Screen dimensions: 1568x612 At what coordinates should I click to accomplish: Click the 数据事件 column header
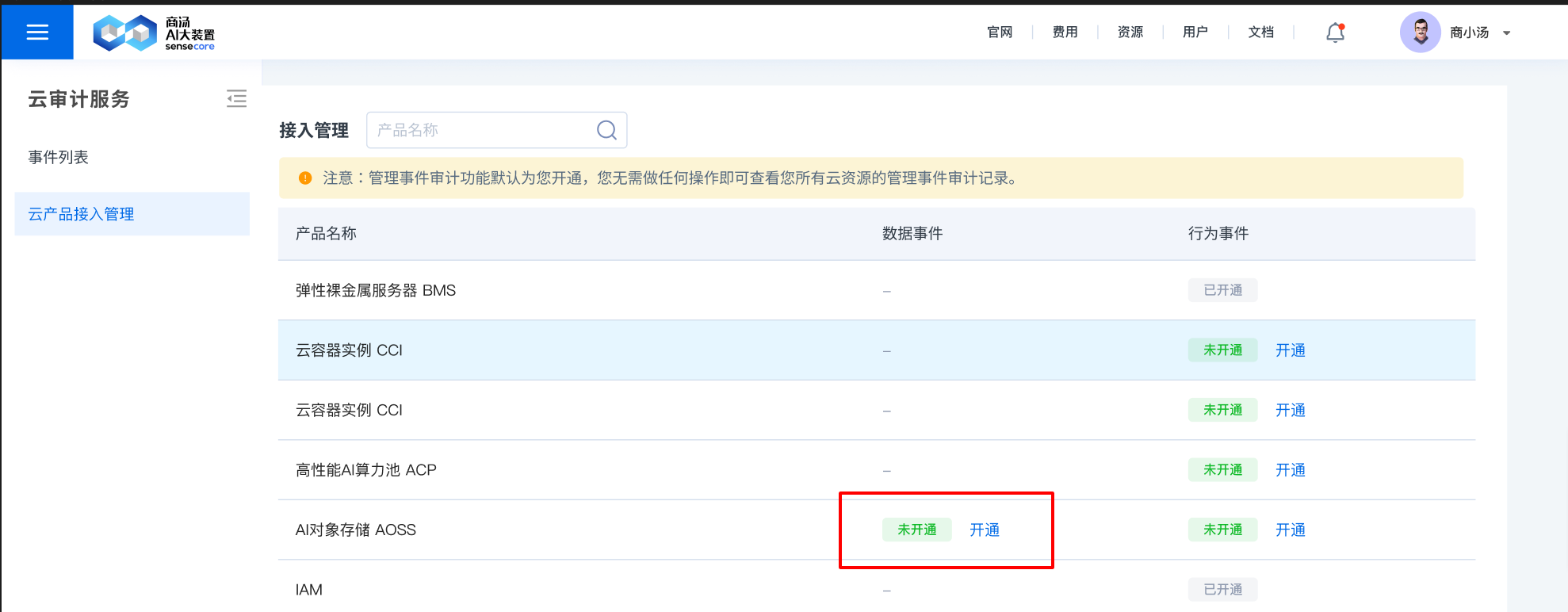912,233
